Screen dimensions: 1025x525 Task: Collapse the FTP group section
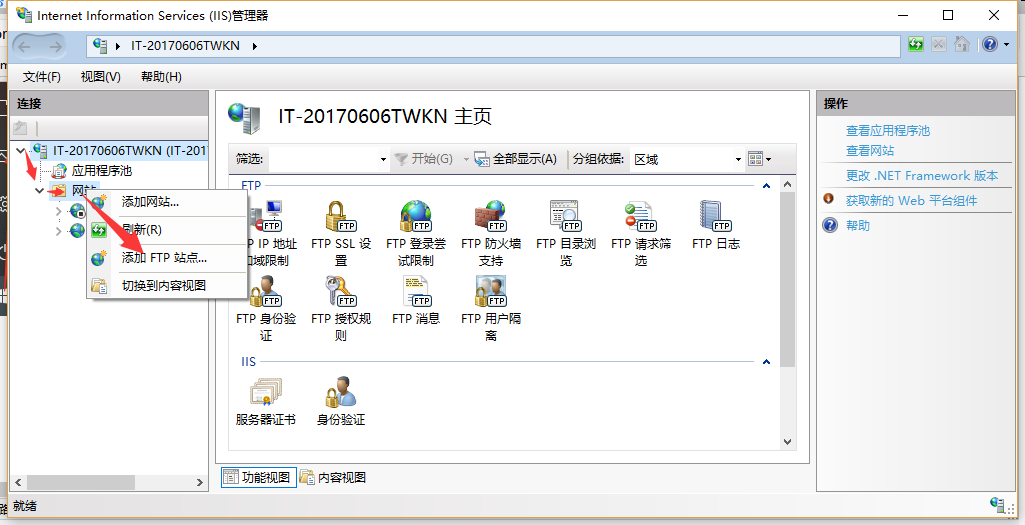pos(767,186)
